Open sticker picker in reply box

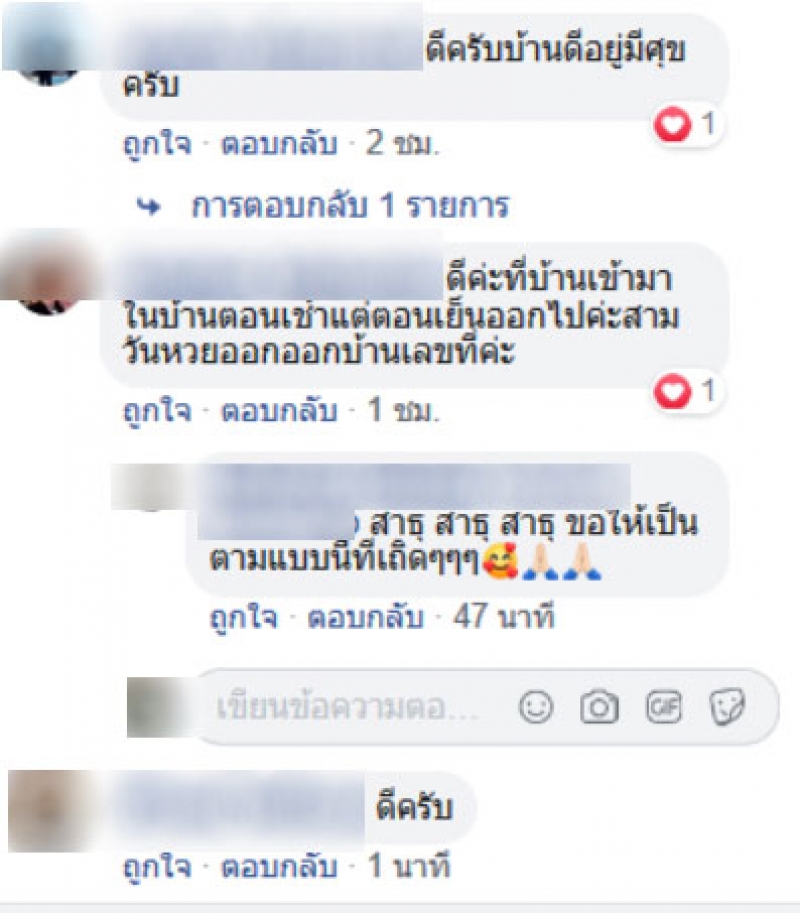coord(727,707)
